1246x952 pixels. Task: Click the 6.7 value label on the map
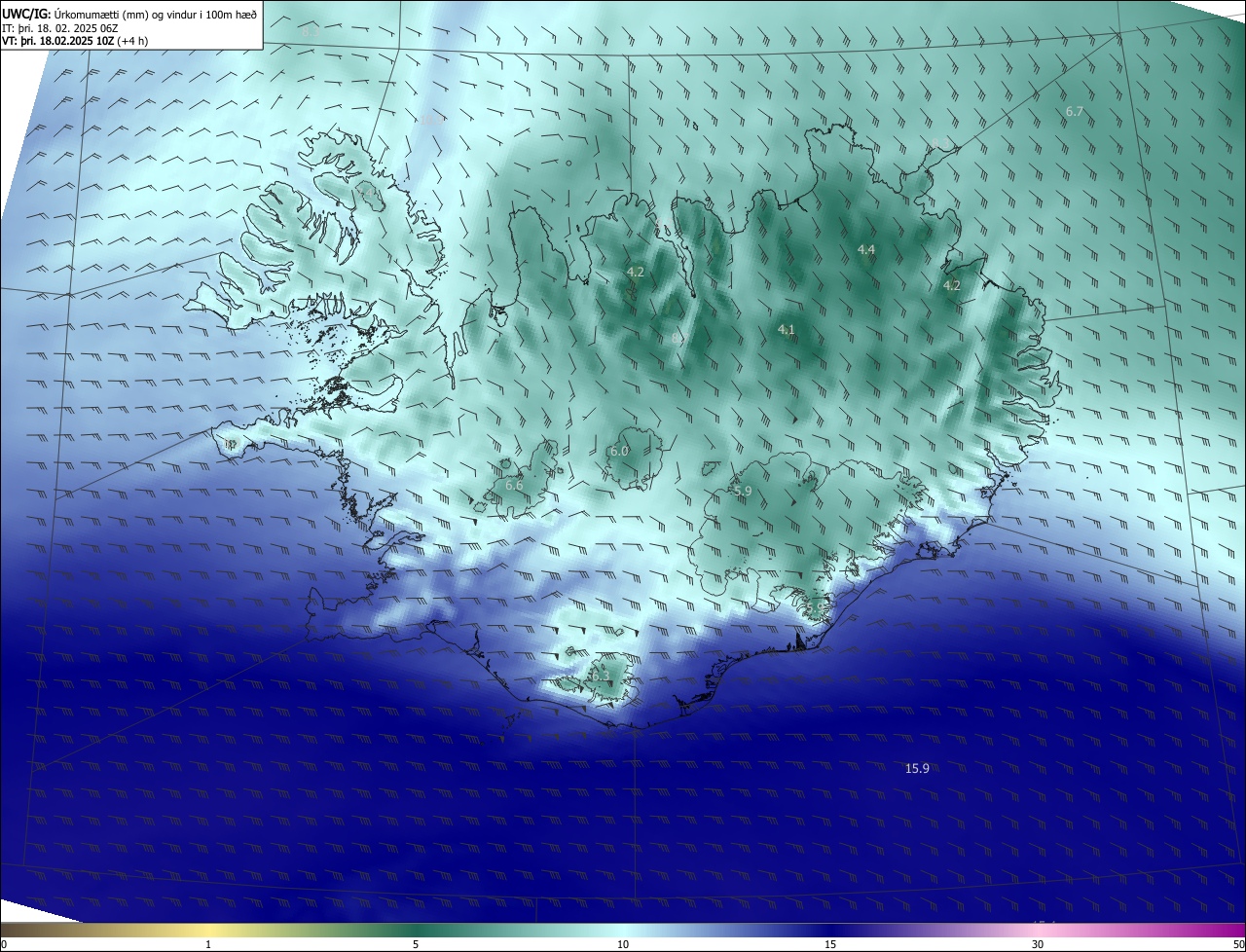click(x=1074, y=112)
